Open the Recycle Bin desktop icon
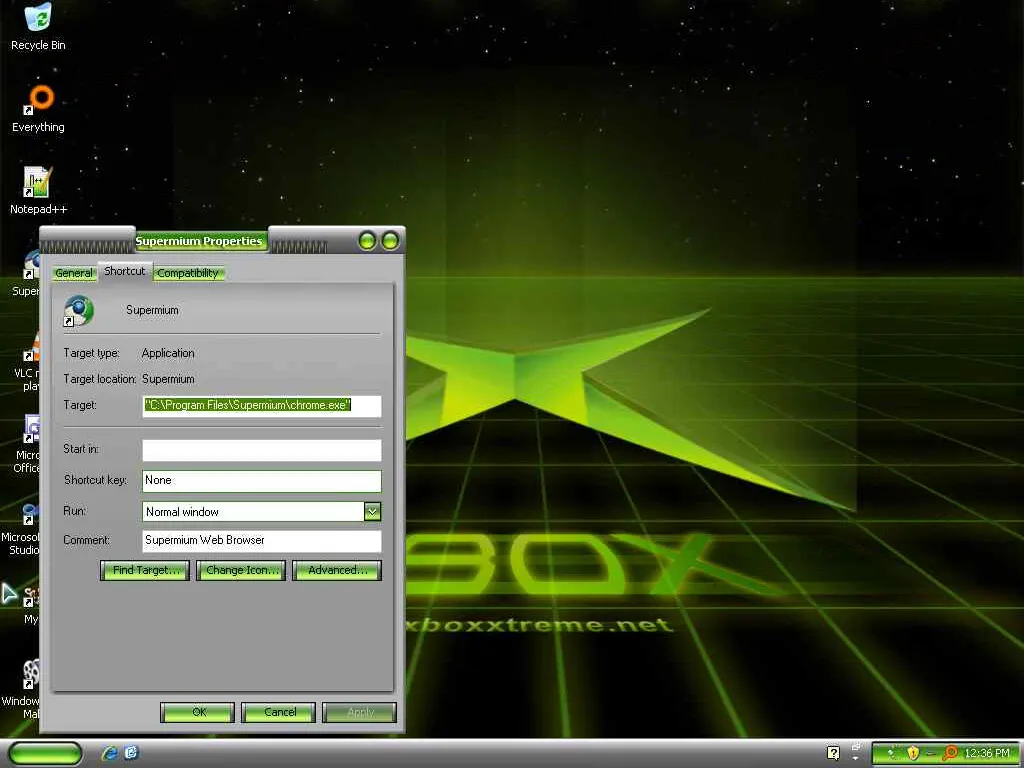1024x768 pixels. click(x=38, y=26)
